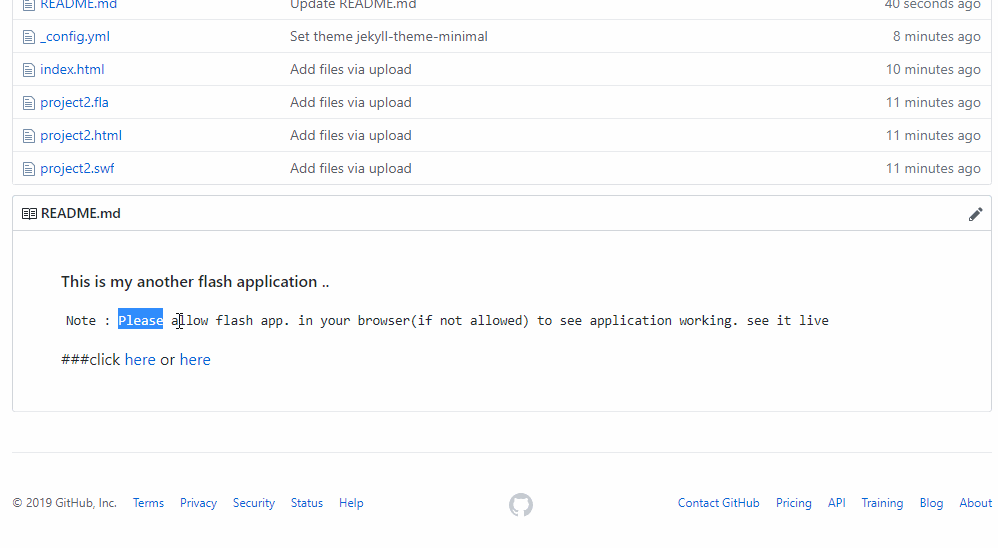
Task: Open the project2.fla file
Action: pos(75,103)
